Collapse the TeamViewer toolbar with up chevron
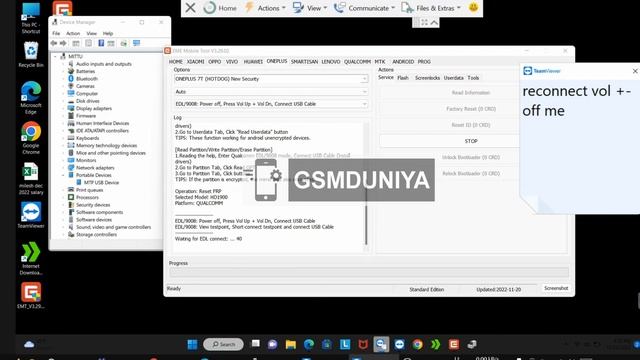640x360 pixels. 434,22
